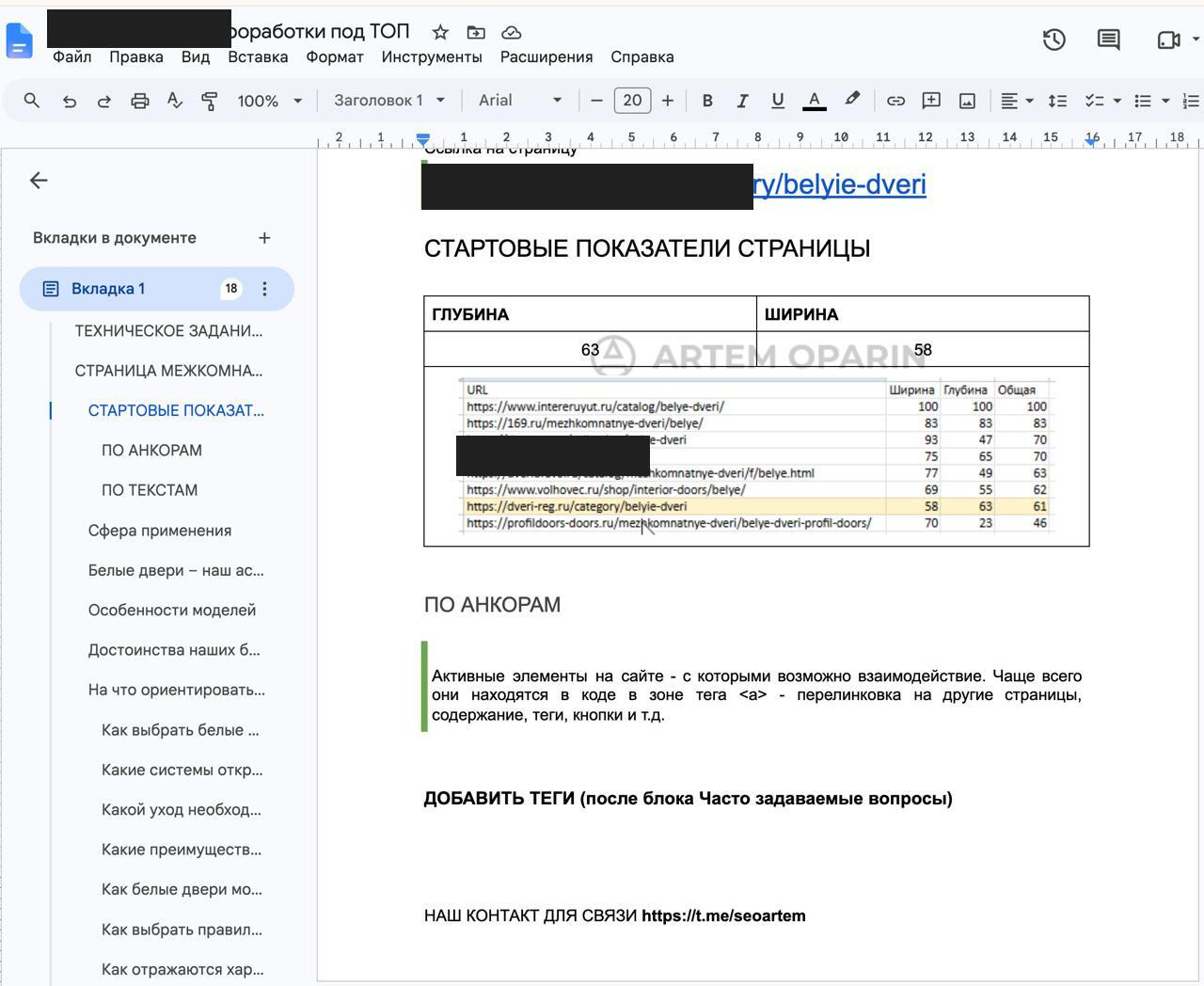Jump to Особенности моделей outline heading

point(172,611)
